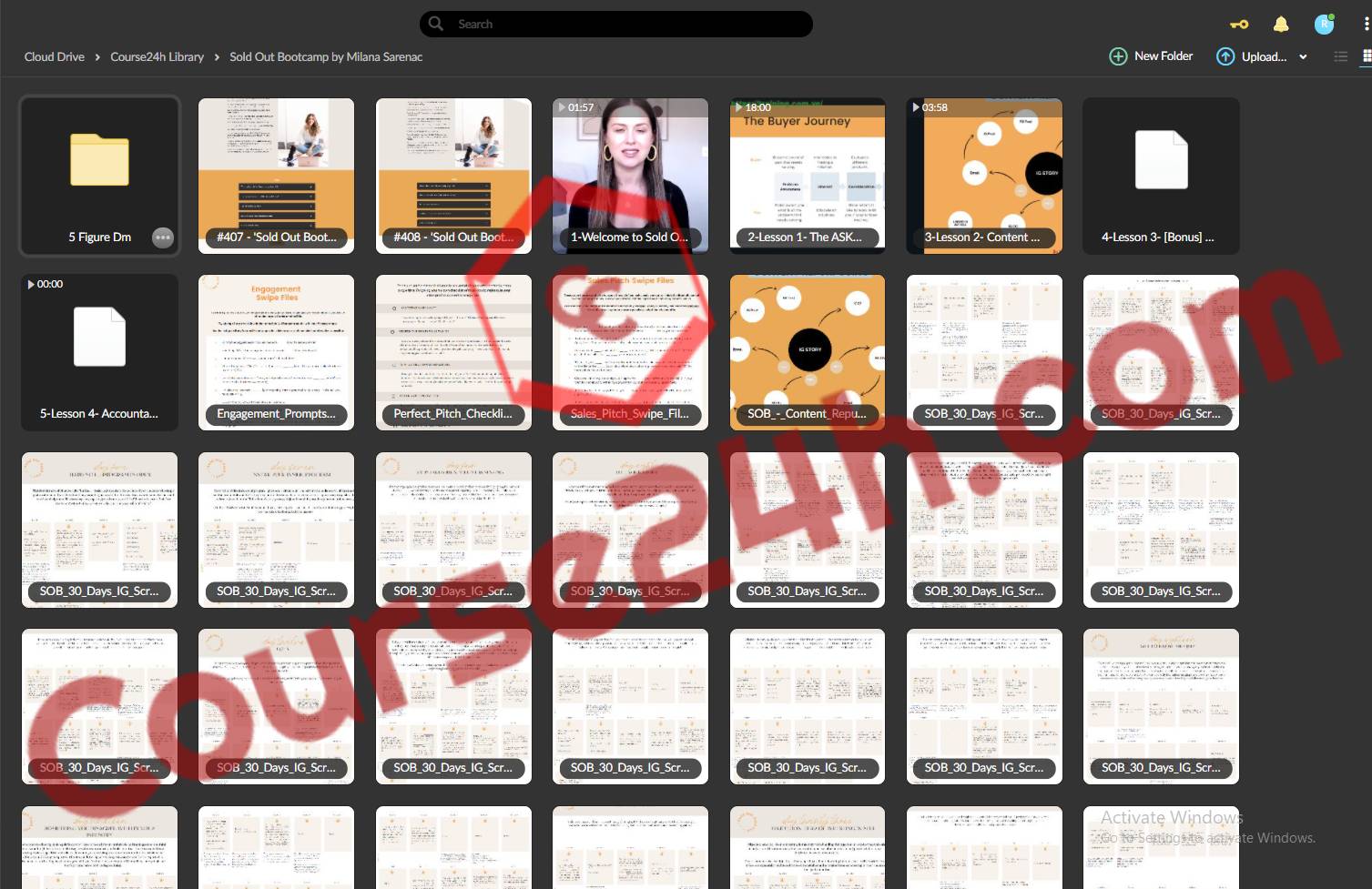1372x889 pixels.
Task: Open the Sales_Pitch_Swipe_Fil... document
Action: point(630,352)
